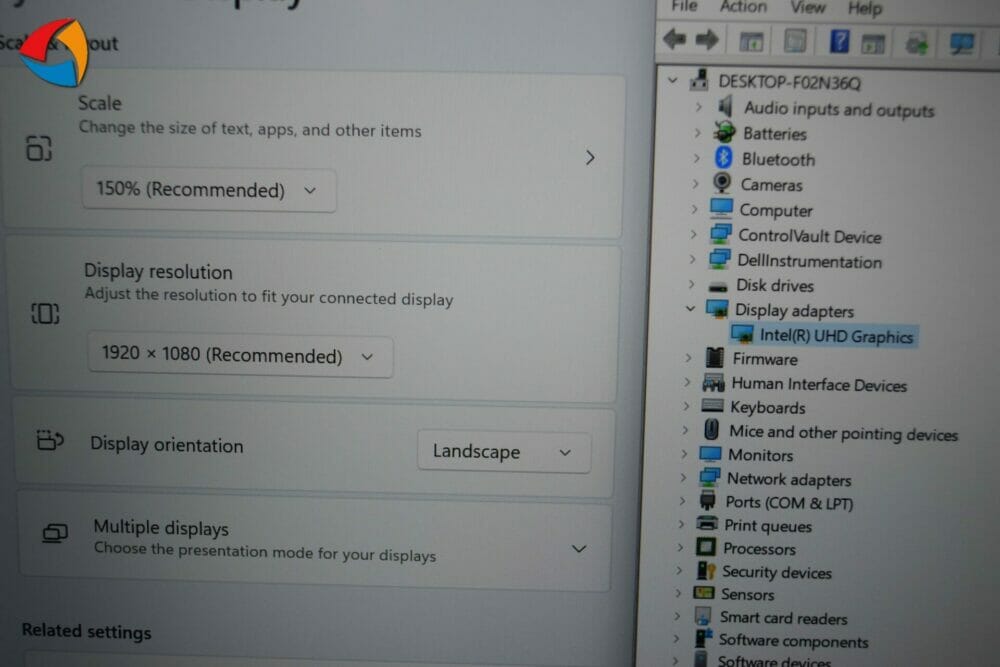This screenshot has height=667, width=1000.
Task: Select the Intel(R) UHD Graphics adapter icon
Action: 742,334
